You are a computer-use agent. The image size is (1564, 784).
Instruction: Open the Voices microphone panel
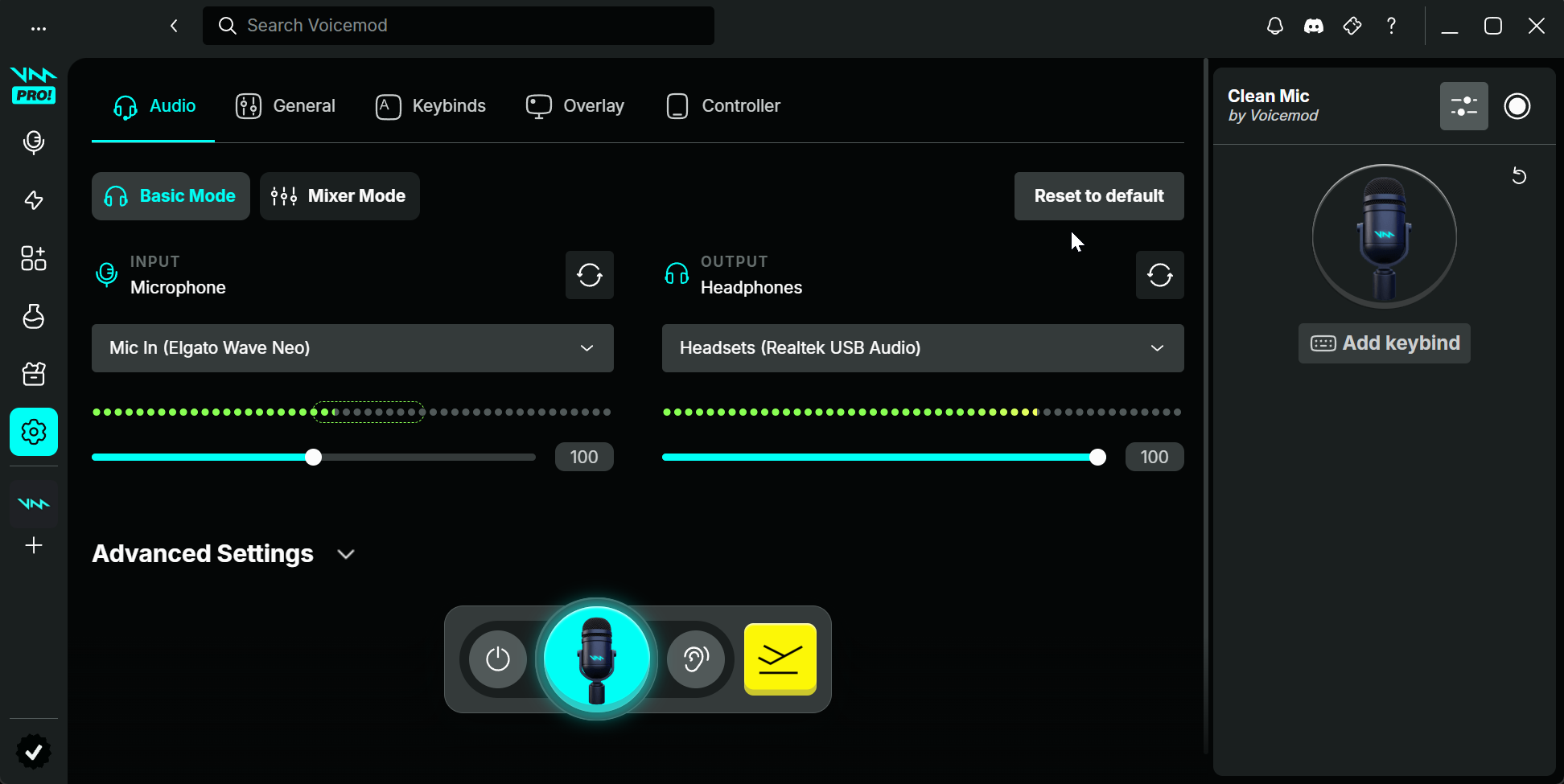pos(34,142)
